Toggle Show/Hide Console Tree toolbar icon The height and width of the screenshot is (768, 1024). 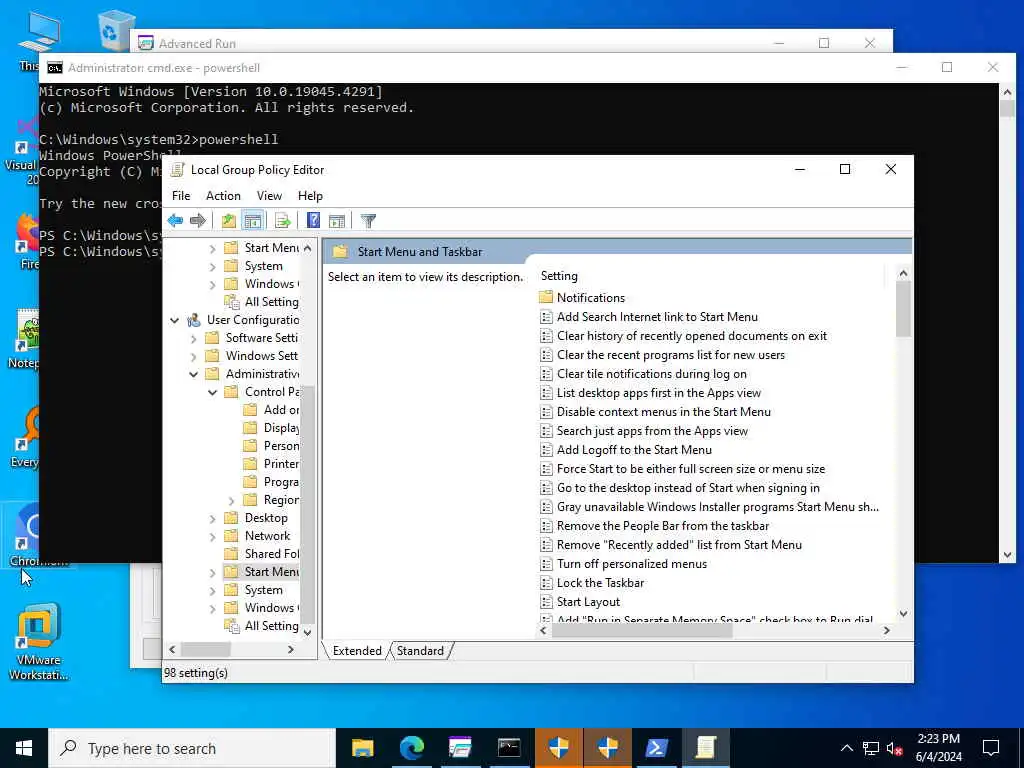pyautogui.click(x=253, y=221)
